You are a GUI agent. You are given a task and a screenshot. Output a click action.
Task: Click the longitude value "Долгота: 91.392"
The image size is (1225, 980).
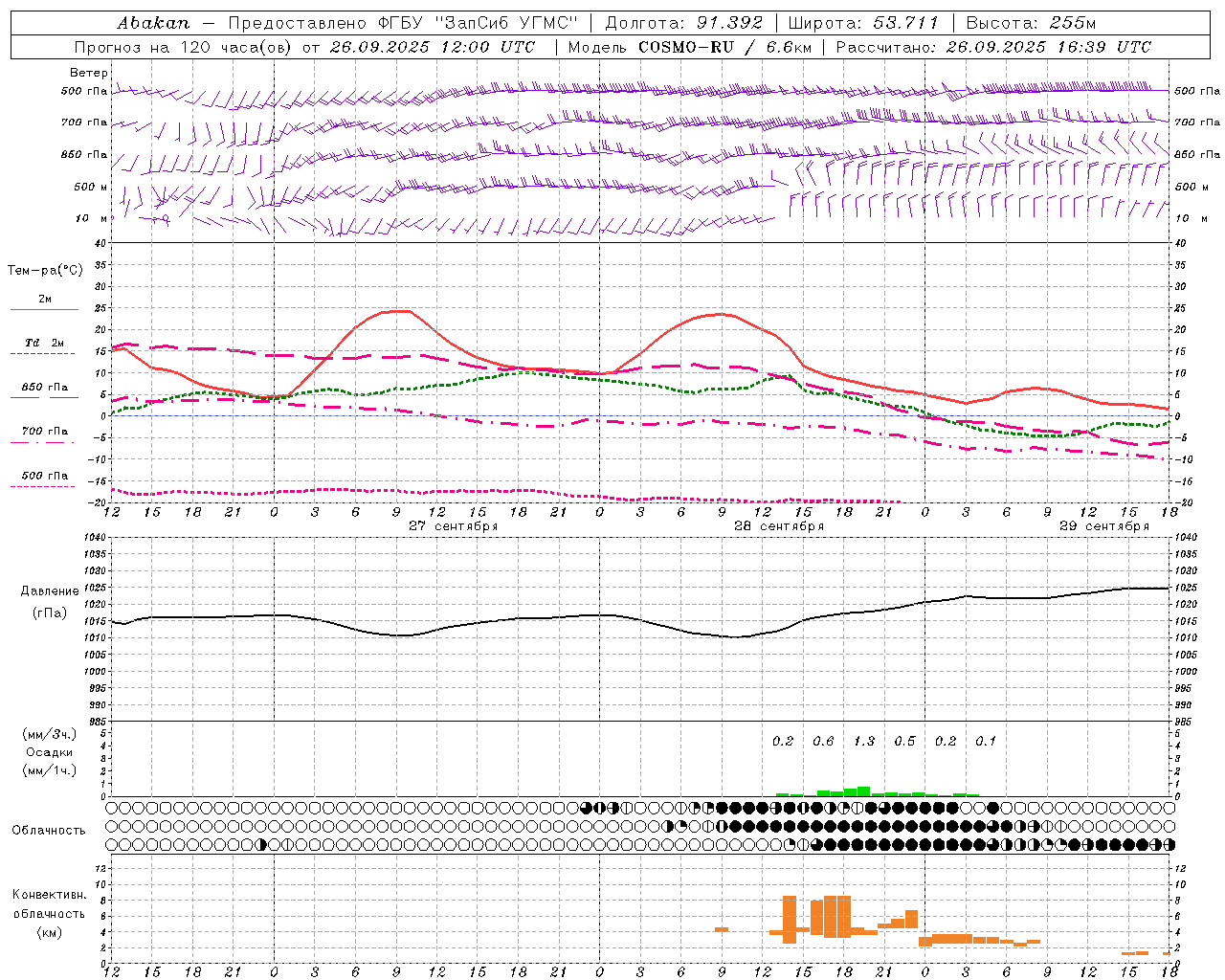(684, 23)
